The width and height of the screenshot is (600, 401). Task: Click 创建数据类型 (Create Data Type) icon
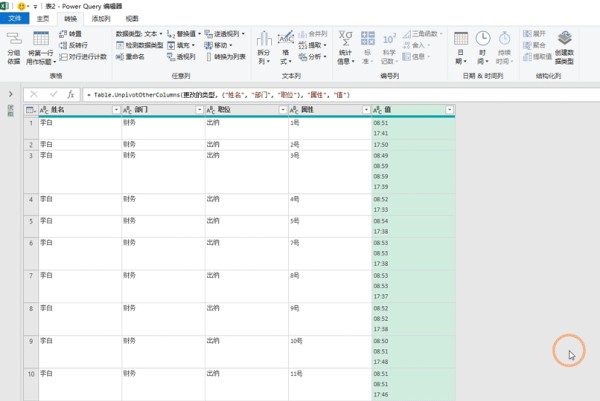[x=564, y=38]
